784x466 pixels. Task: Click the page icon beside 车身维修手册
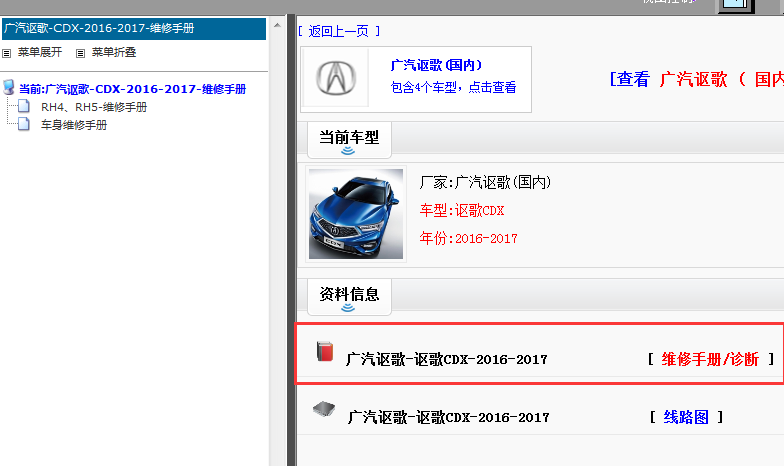click(24, 124)
